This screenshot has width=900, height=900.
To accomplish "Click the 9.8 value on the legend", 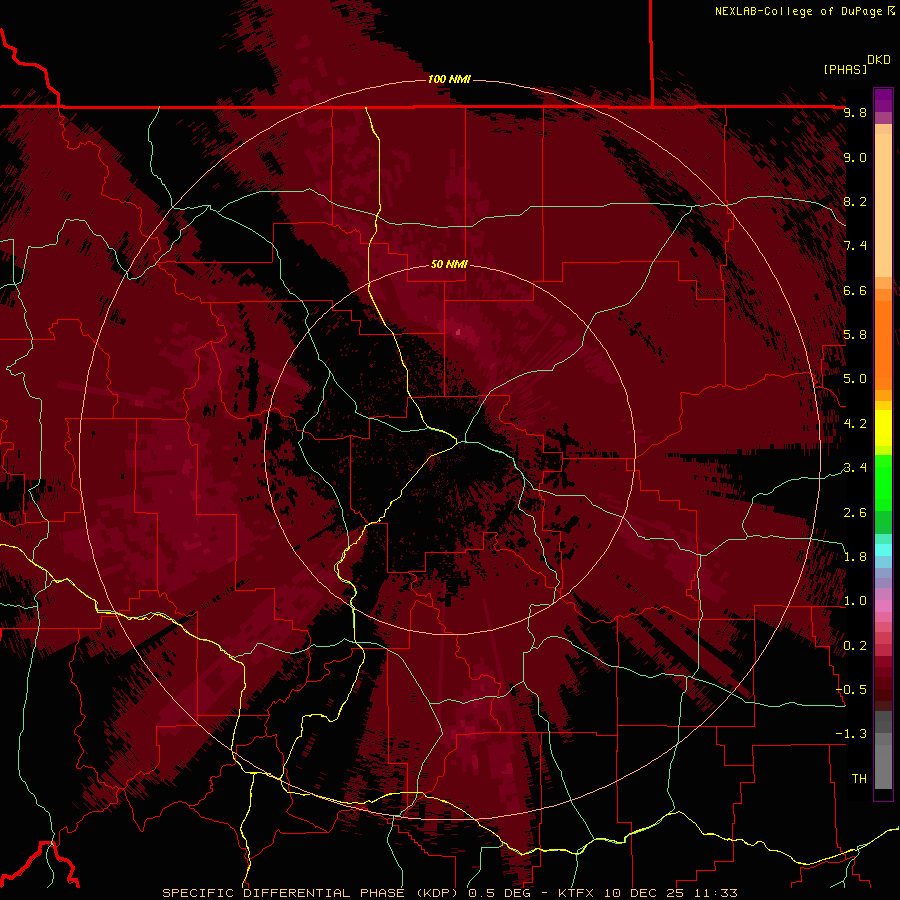I will pos(855,112).
